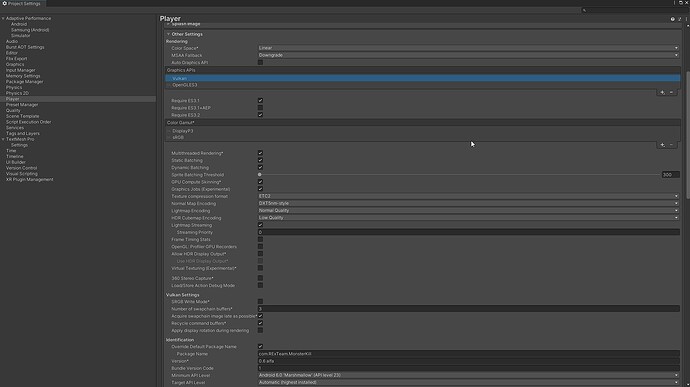Open the Target API Level dropdown

(468, 382)
